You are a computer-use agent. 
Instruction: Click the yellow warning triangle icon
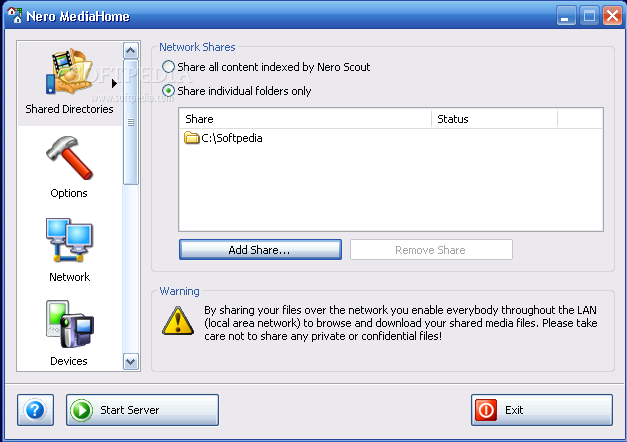click(x=178, y=321)
